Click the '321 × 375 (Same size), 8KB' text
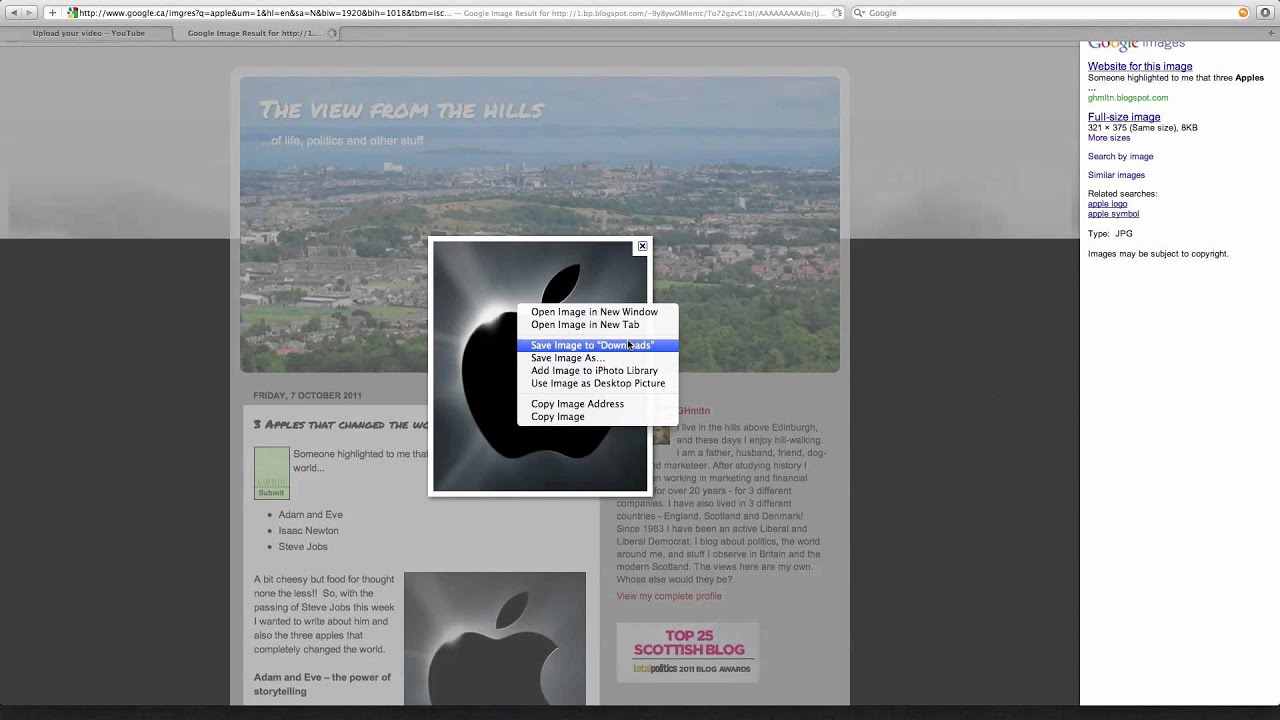This screenshot has width=1280, height=720. coord(1143,128)
